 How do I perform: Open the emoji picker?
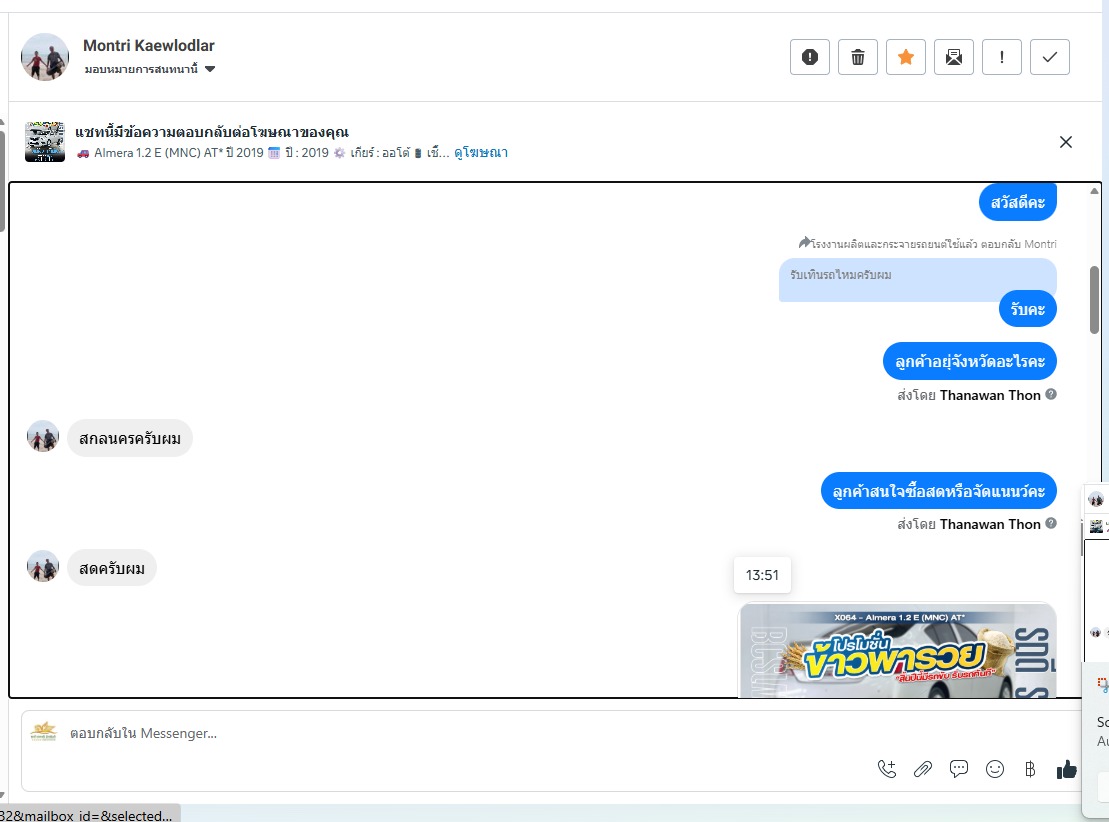tap(995, 769)
